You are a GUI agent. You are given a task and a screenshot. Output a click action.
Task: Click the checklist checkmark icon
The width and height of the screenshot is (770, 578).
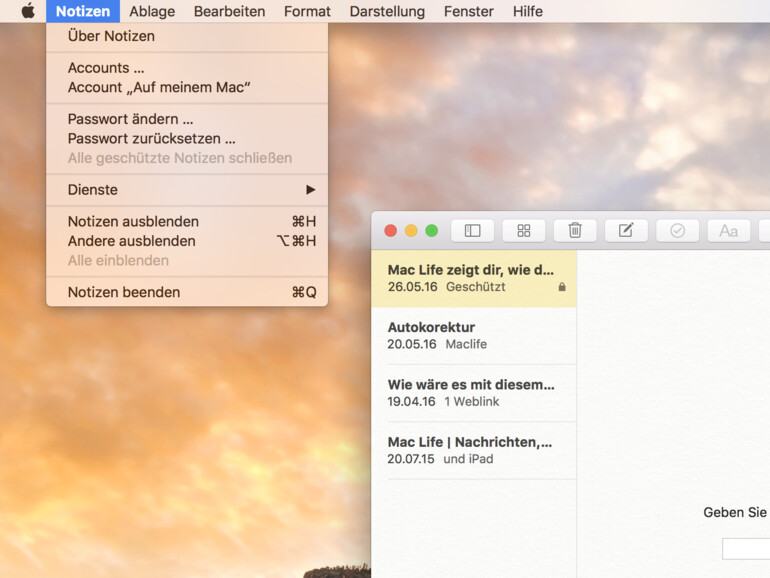click(x=677, y=230)
